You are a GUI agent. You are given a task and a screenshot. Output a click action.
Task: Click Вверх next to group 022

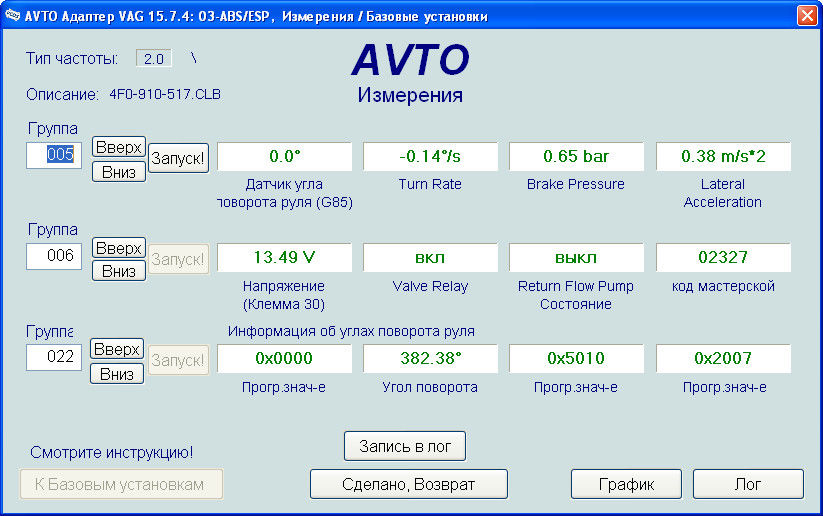pos(117,349)
